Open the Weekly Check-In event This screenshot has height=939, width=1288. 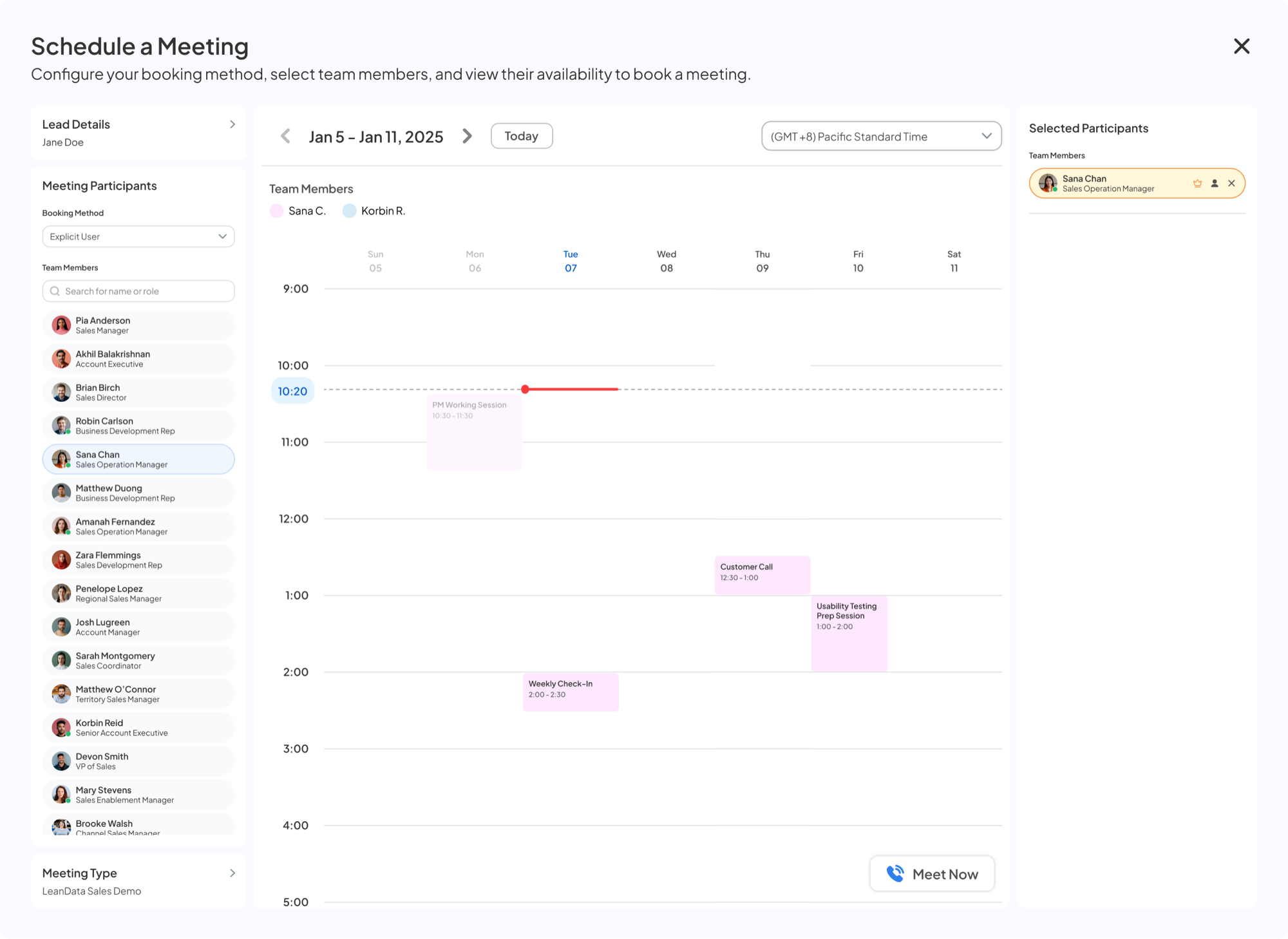point(571,692)
